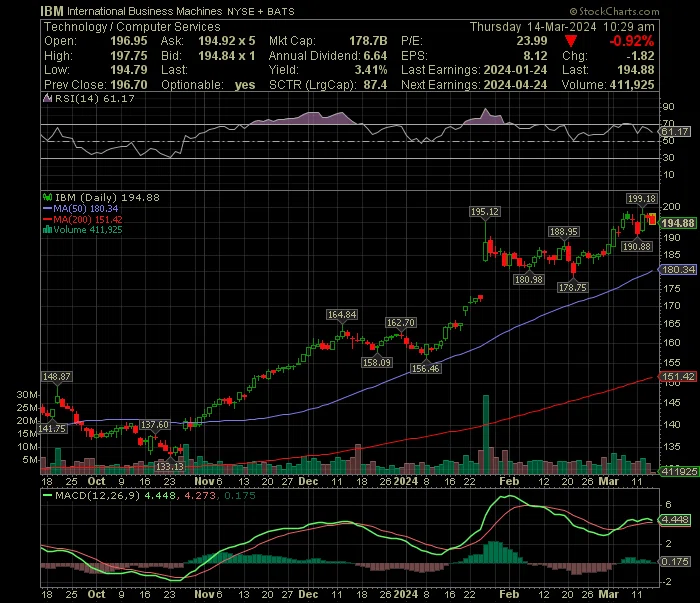This screenshot has width=700, height=603.
Task: Click the MACD value tag 4.448
Action: click(675, 520)
